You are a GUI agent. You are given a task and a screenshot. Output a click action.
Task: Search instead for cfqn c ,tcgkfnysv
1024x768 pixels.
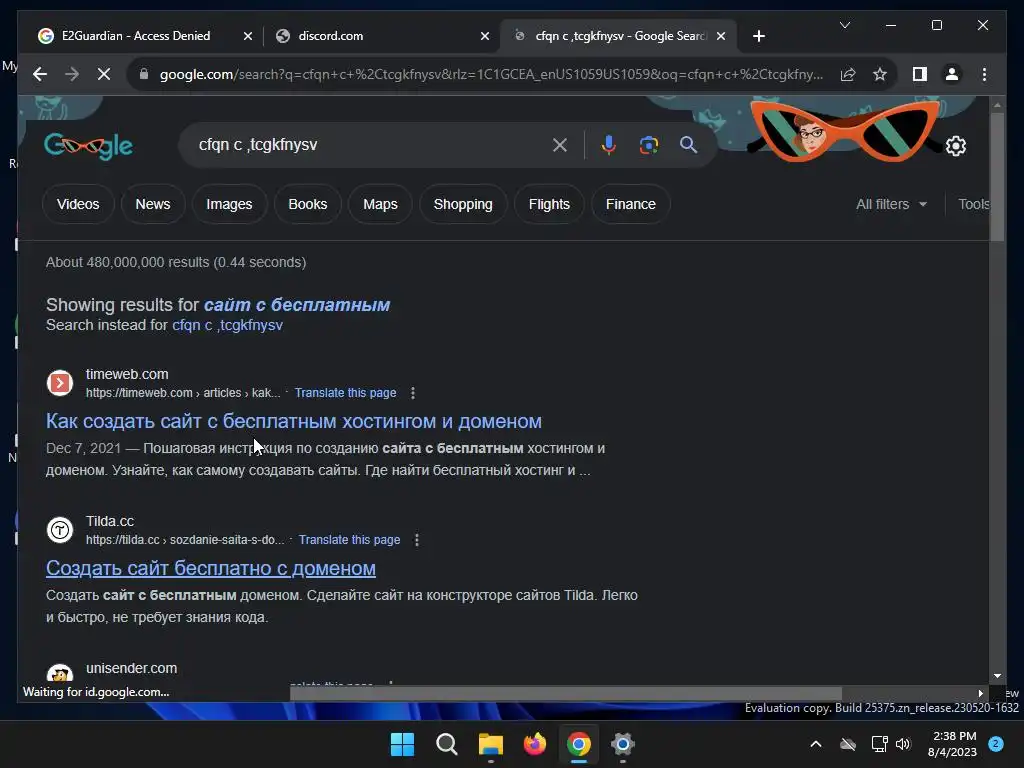[227, 325]
